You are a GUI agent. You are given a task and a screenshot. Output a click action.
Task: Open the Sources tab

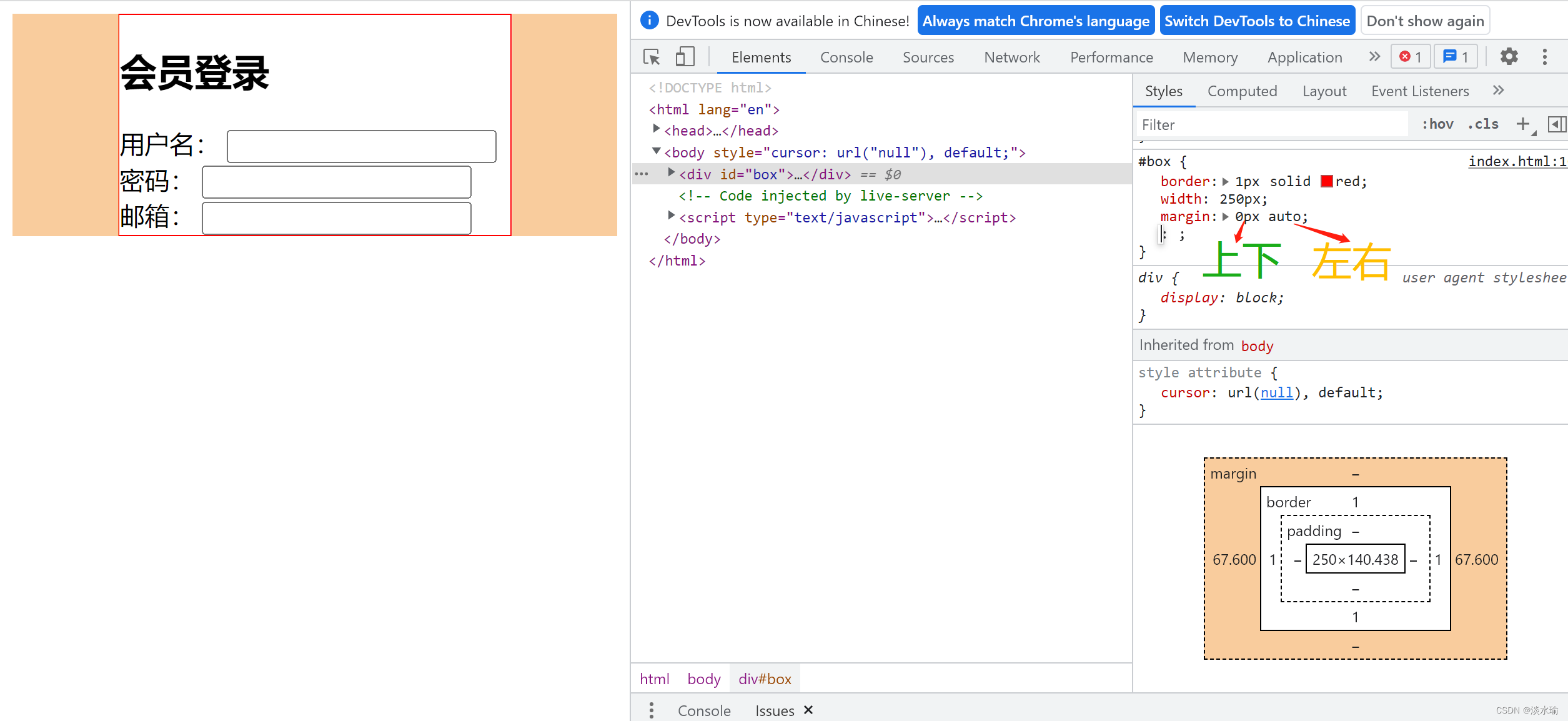(928, 57)
